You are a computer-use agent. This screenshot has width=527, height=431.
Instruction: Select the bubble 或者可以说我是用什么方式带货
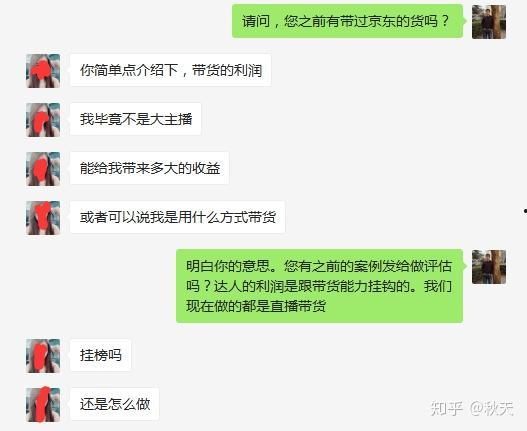point(177,217)
